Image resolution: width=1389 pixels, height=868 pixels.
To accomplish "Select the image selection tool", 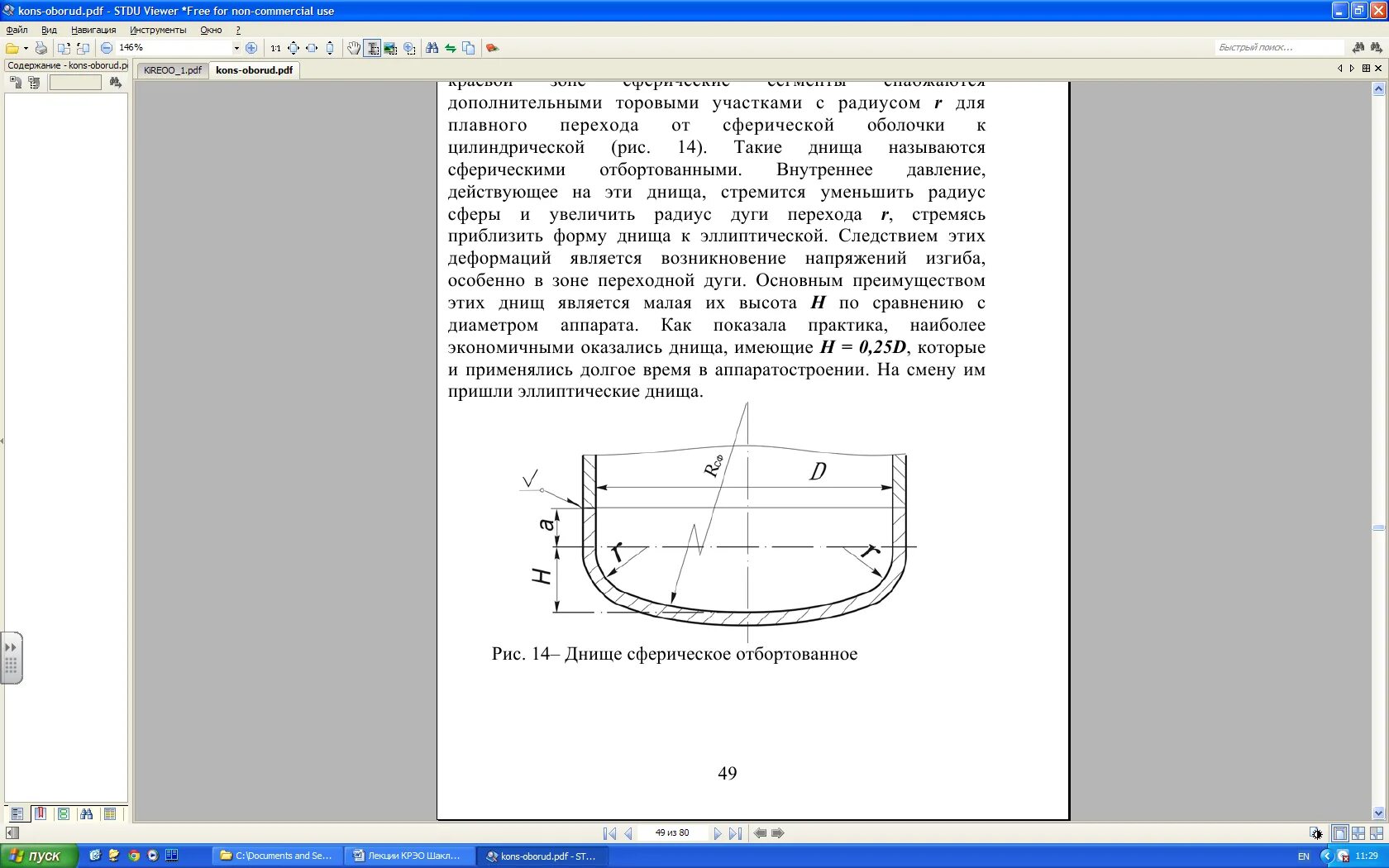I will tap(390, 48).
